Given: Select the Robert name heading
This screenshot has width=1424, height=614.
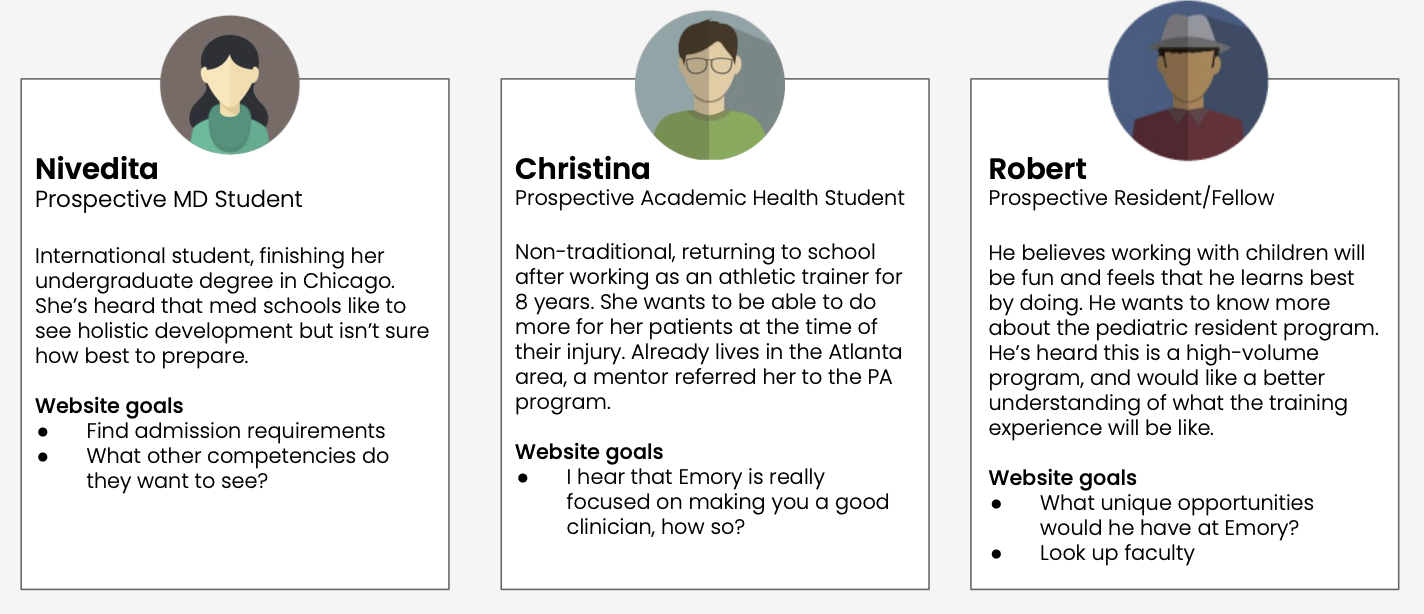Looking at the screenshot, I should coord(1037,168).
